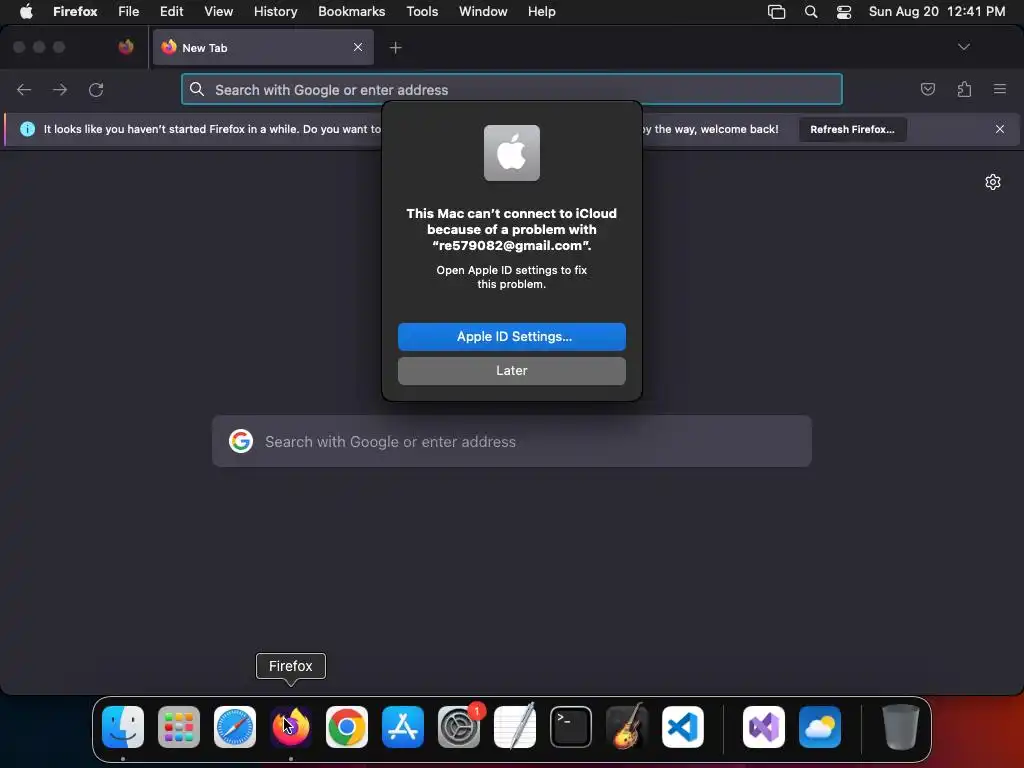Open Terminal from the Dock
This screenshot has width=1024, height=768.
pyautogui.click(x=571, y=727)
